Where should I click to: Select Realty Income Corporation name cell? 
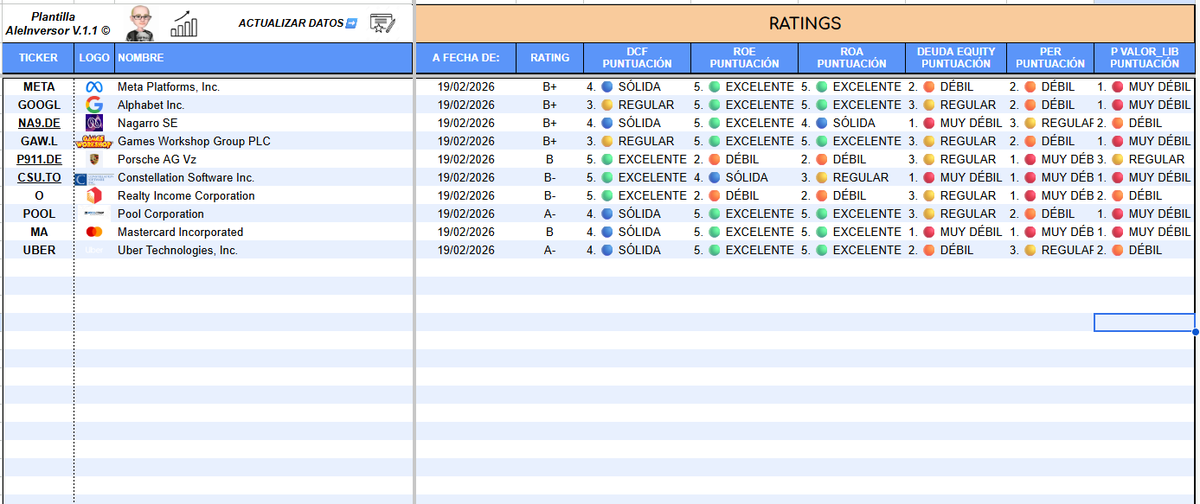tap(263, 196)
